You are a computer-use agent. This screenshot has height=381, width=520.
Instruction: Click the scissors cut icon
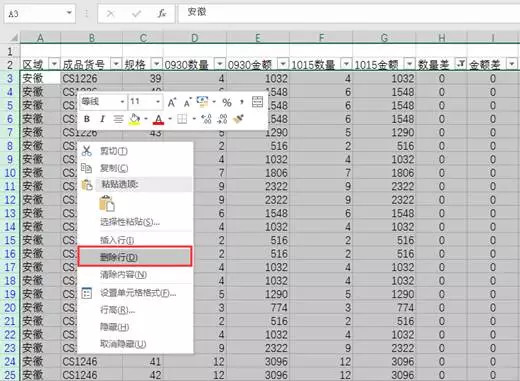87,151
